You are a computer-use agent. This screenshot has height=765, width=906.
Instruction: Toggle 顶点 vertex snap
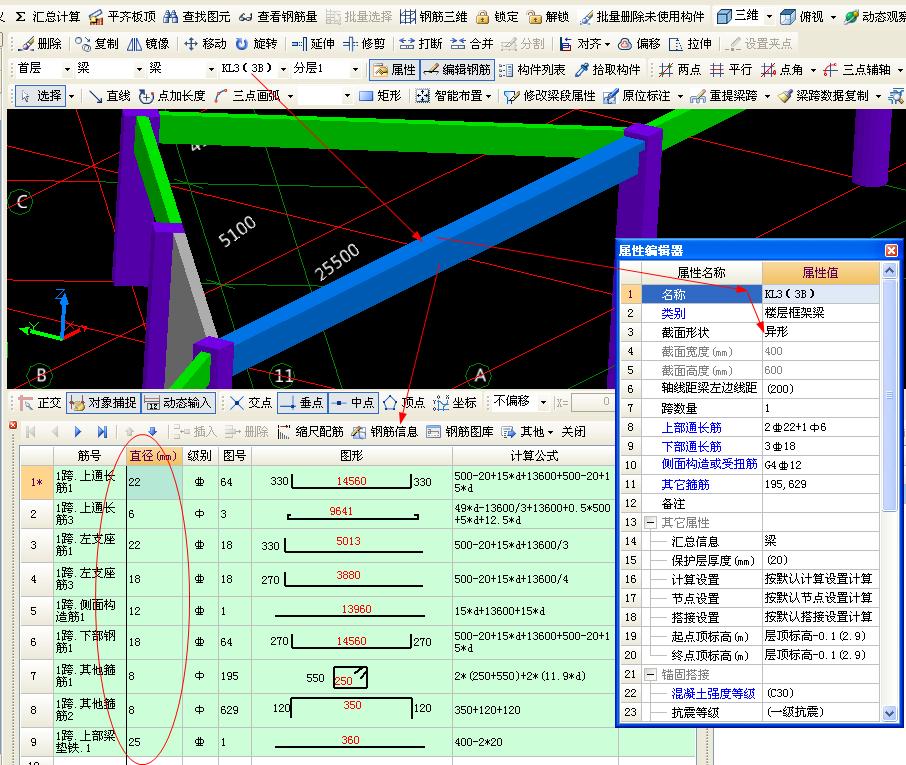[x=404, y=403]
